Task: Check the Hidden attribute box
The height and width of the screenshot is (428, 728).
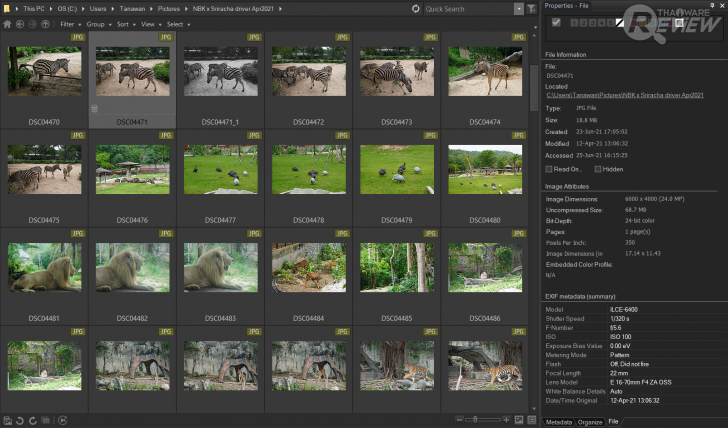Action: (x=598, y=169)
